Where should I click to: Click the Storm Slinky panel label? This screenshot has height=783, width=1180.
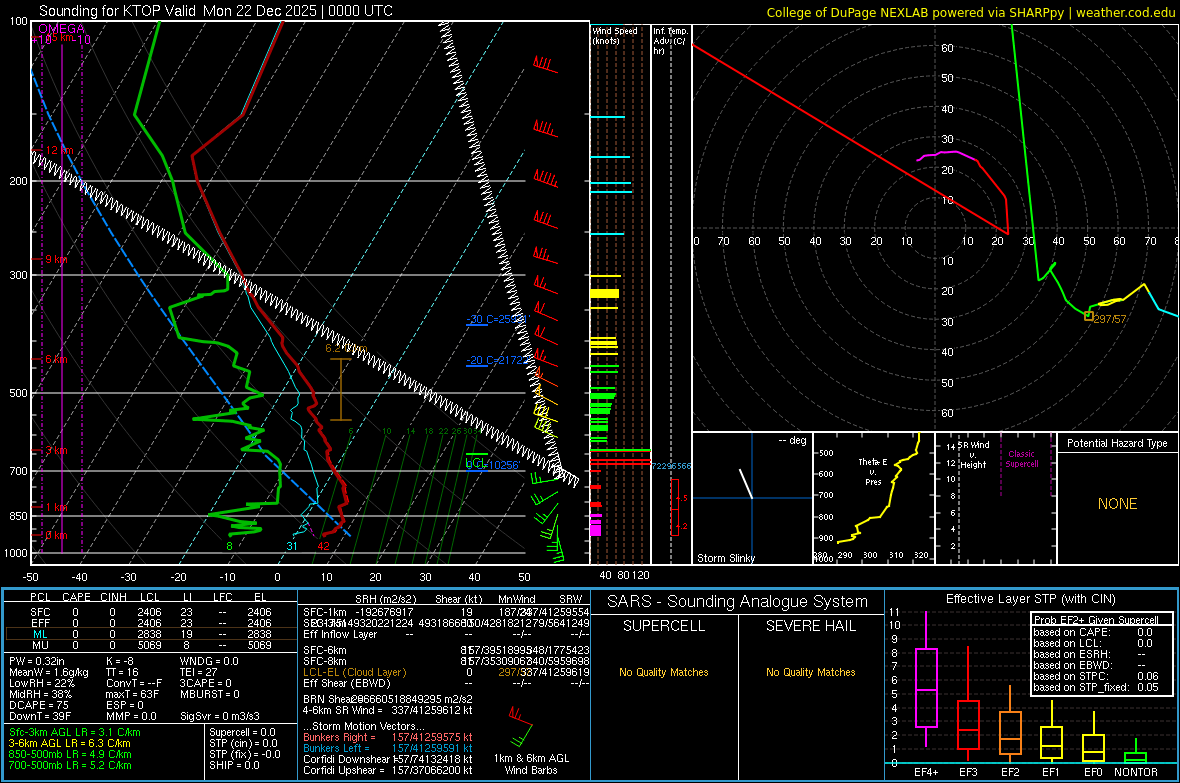tap(725, 558)
